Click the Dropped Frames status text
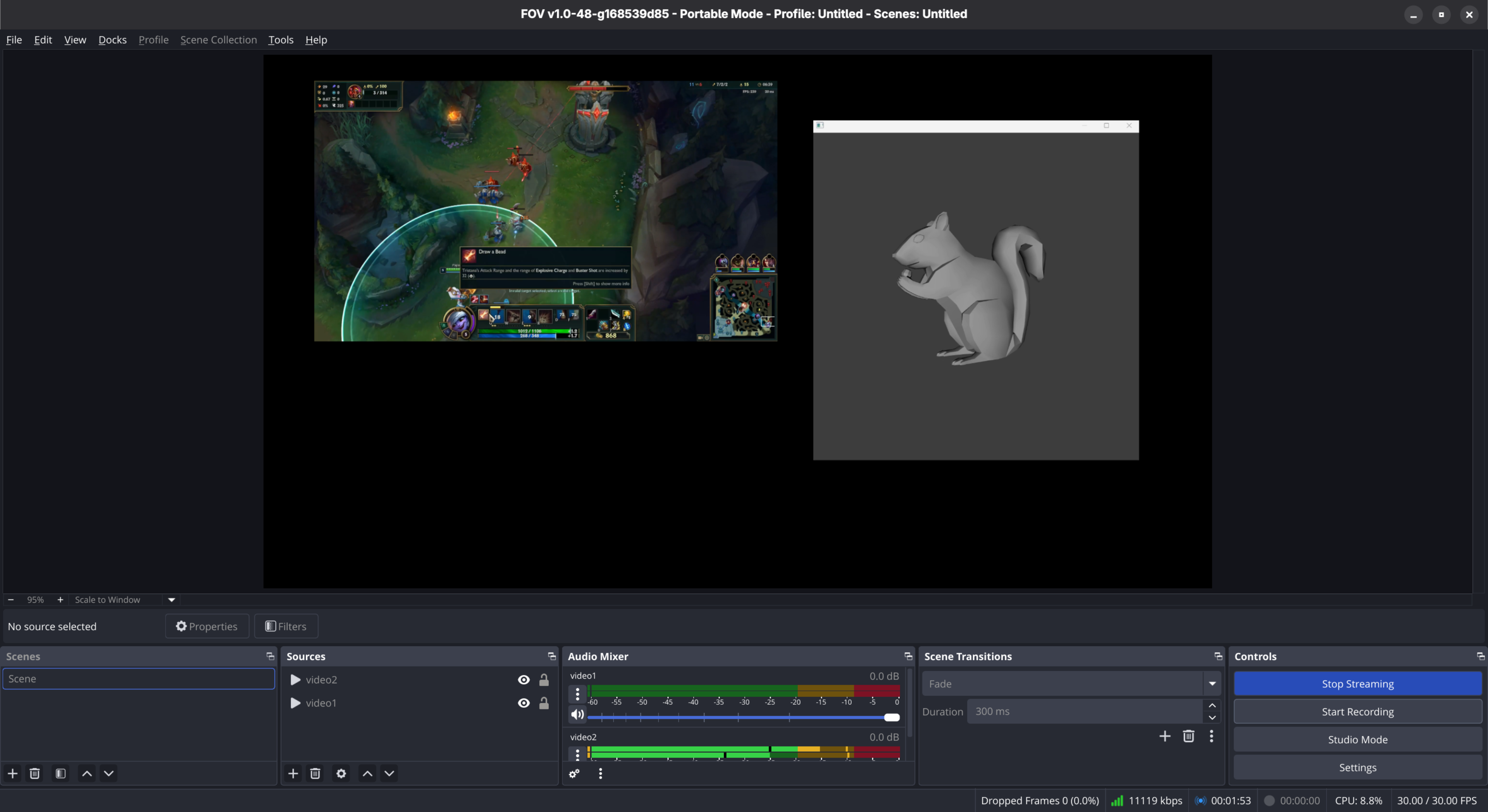This screenshot has height=812, width=1488. click(x=1040, y=800)
